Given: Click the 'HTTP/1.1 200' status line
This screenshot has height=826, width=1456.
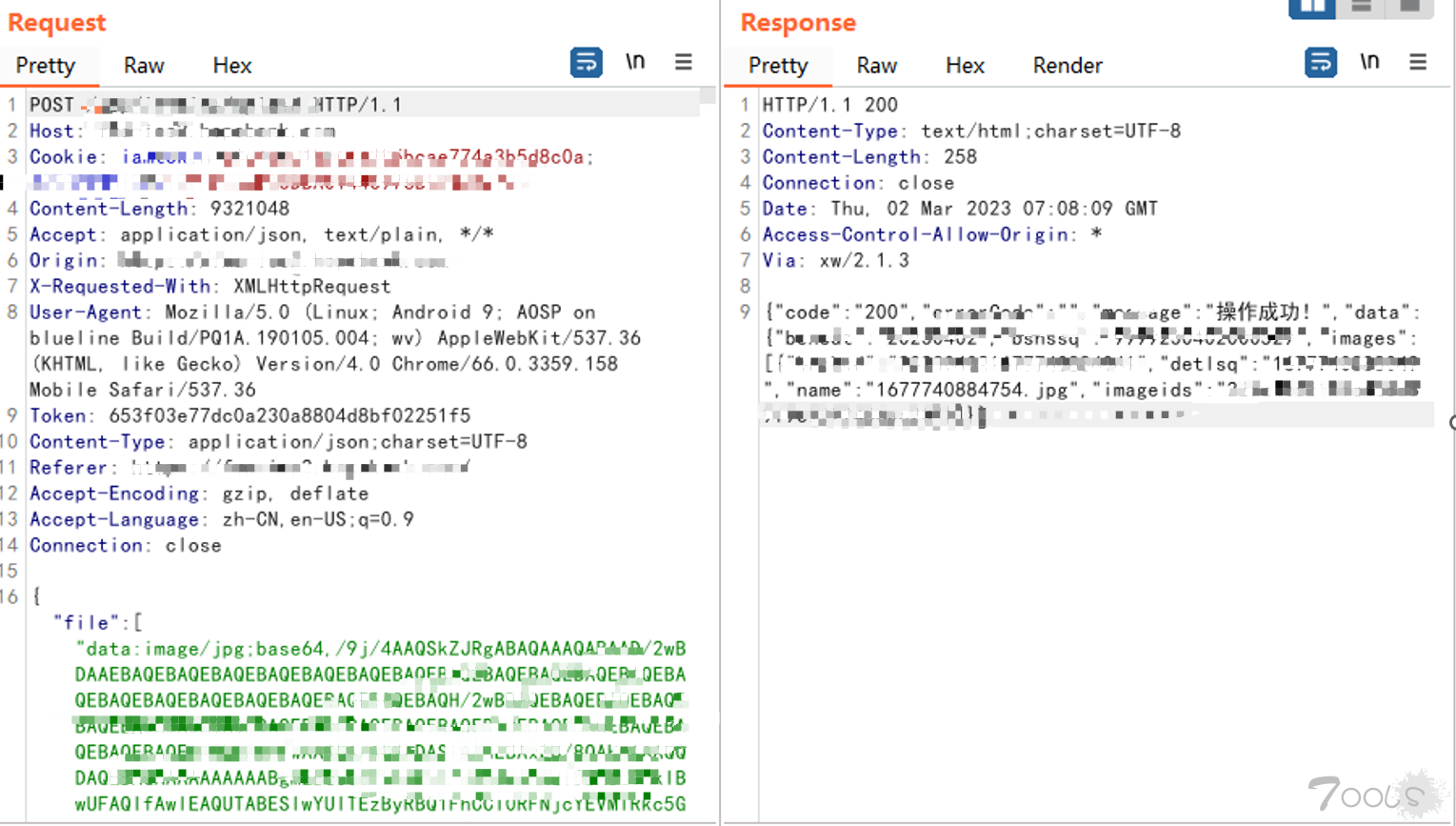Looking at the screenshot, I should (829, 105).
